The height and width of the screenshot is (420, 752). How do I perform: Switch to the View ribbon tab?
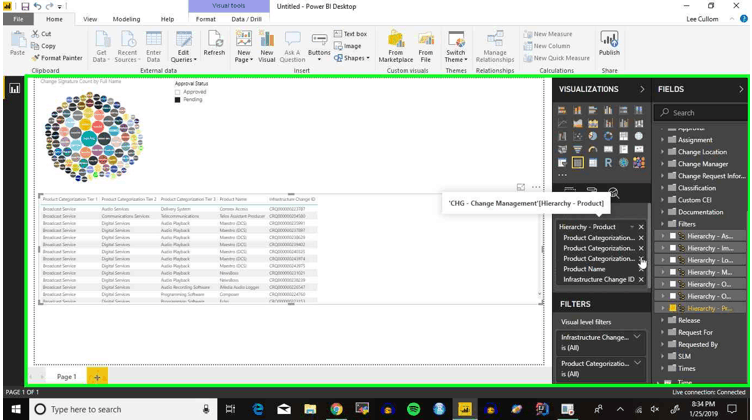[x=90, y=19]
